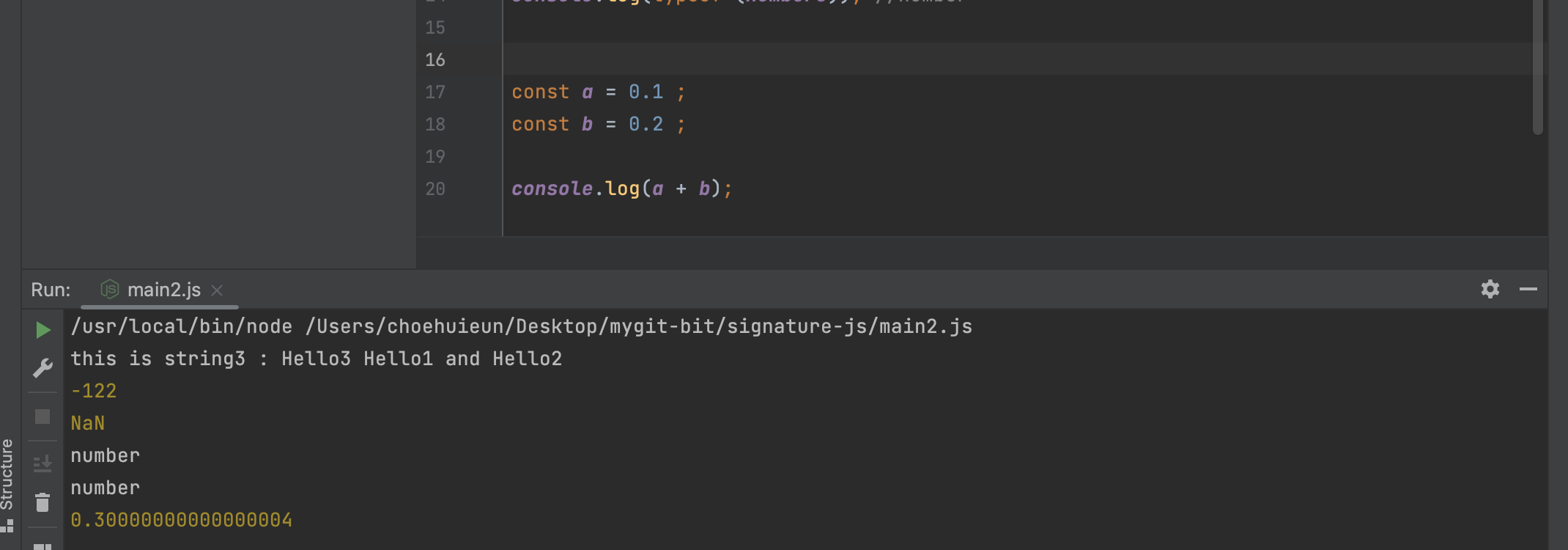The width and height of the screenshot is (1568, 550).
Task: Click line number 20 in the gutter
Action: click(435, 188)
